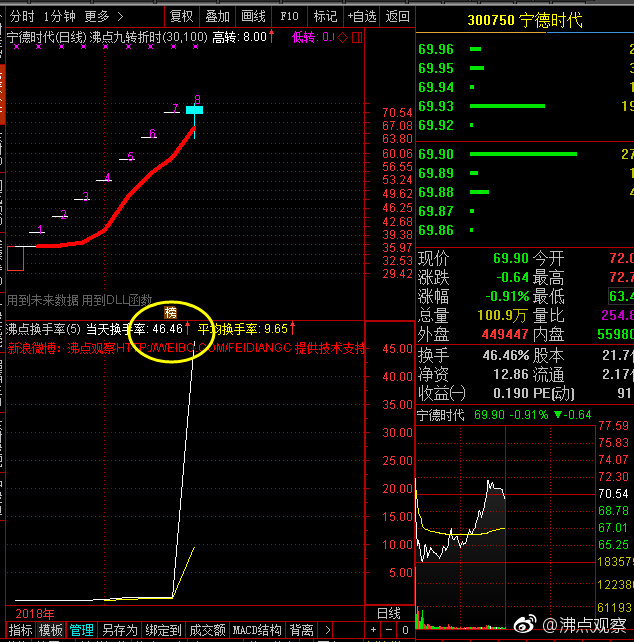Click 另存为 to save template
Image resolution: width=634 pixels, height=642 pixels.
[120, 630]
